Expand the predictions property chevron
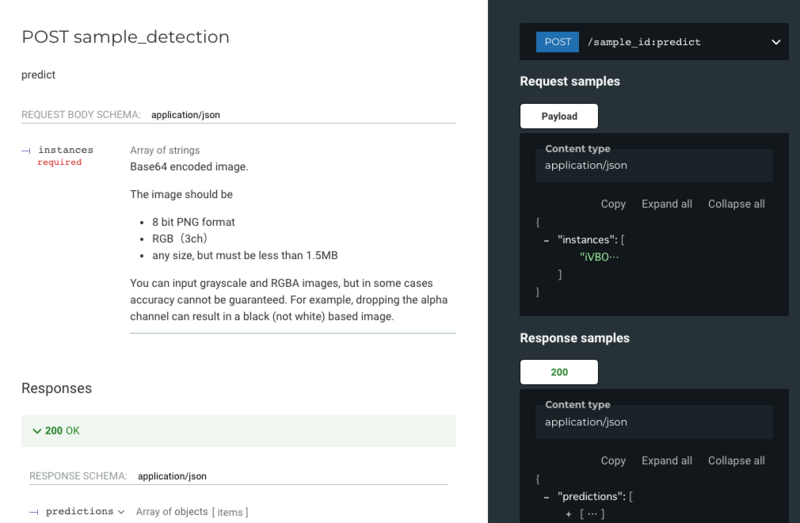The width and height of the screenshot is (800, 523). pyautogui.click(x=121, y=512)
